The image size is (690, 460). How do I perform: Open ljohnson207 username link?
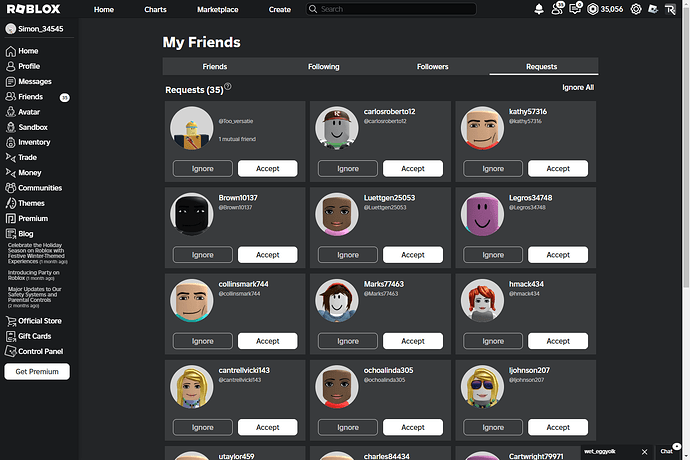click(529, 371)
